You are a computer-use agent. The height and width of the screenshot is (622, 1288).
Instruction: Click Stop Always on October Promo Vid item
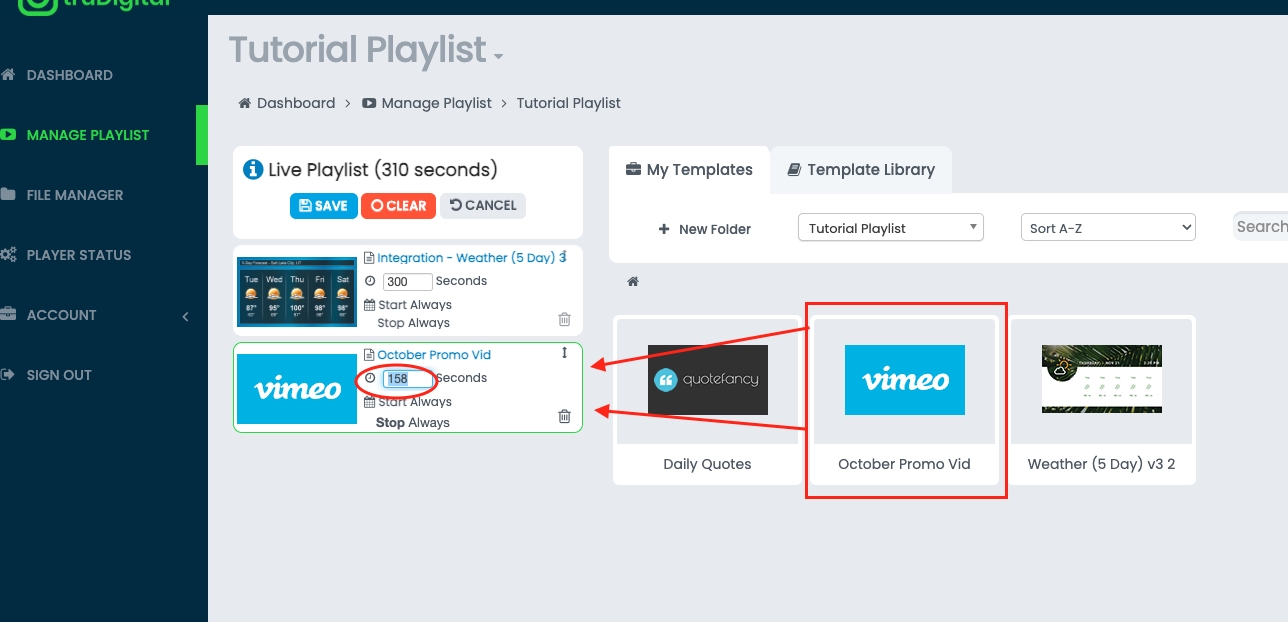[x=413, y=423]
